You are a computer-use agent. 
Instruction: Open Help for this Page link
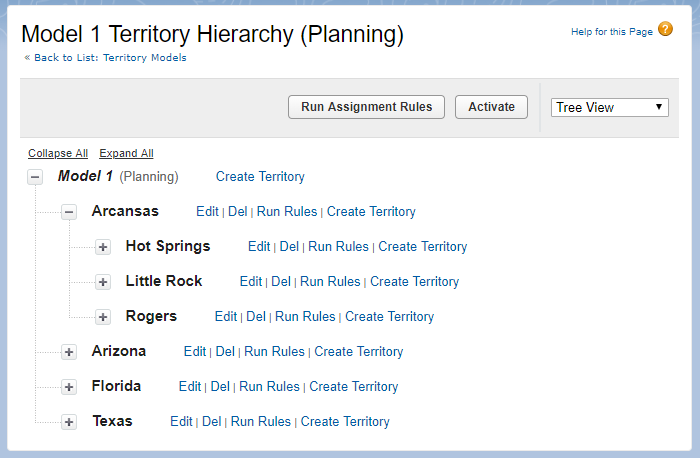611,32
